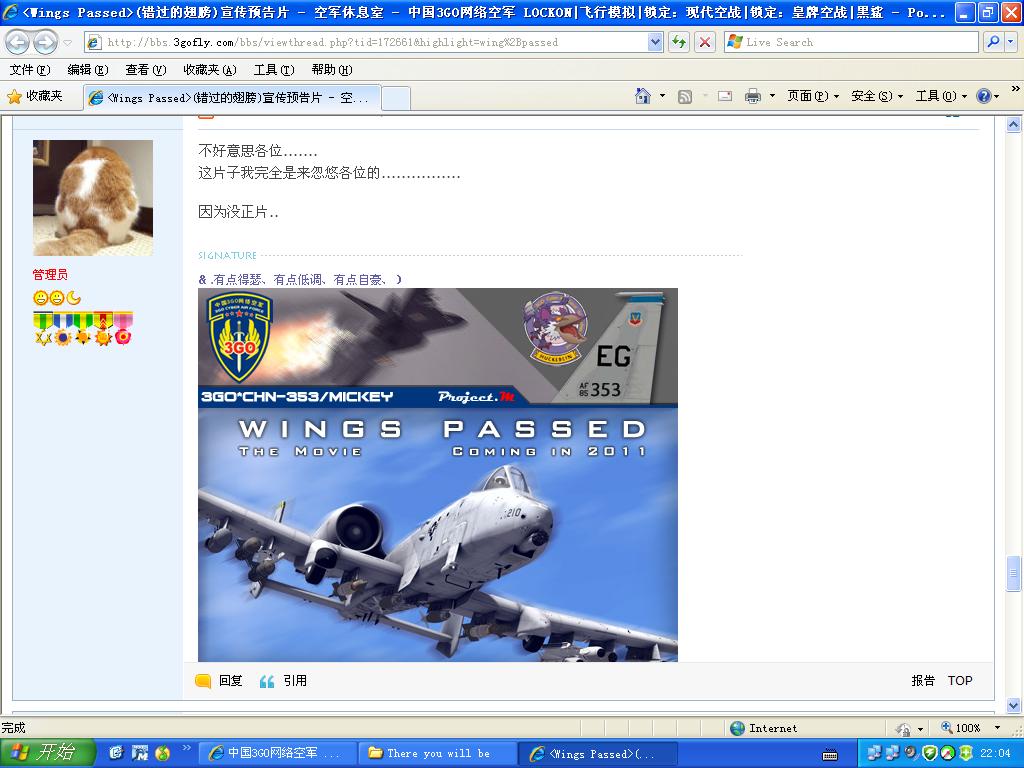Click the 3GO squadron signature banner

coord(438,348)
